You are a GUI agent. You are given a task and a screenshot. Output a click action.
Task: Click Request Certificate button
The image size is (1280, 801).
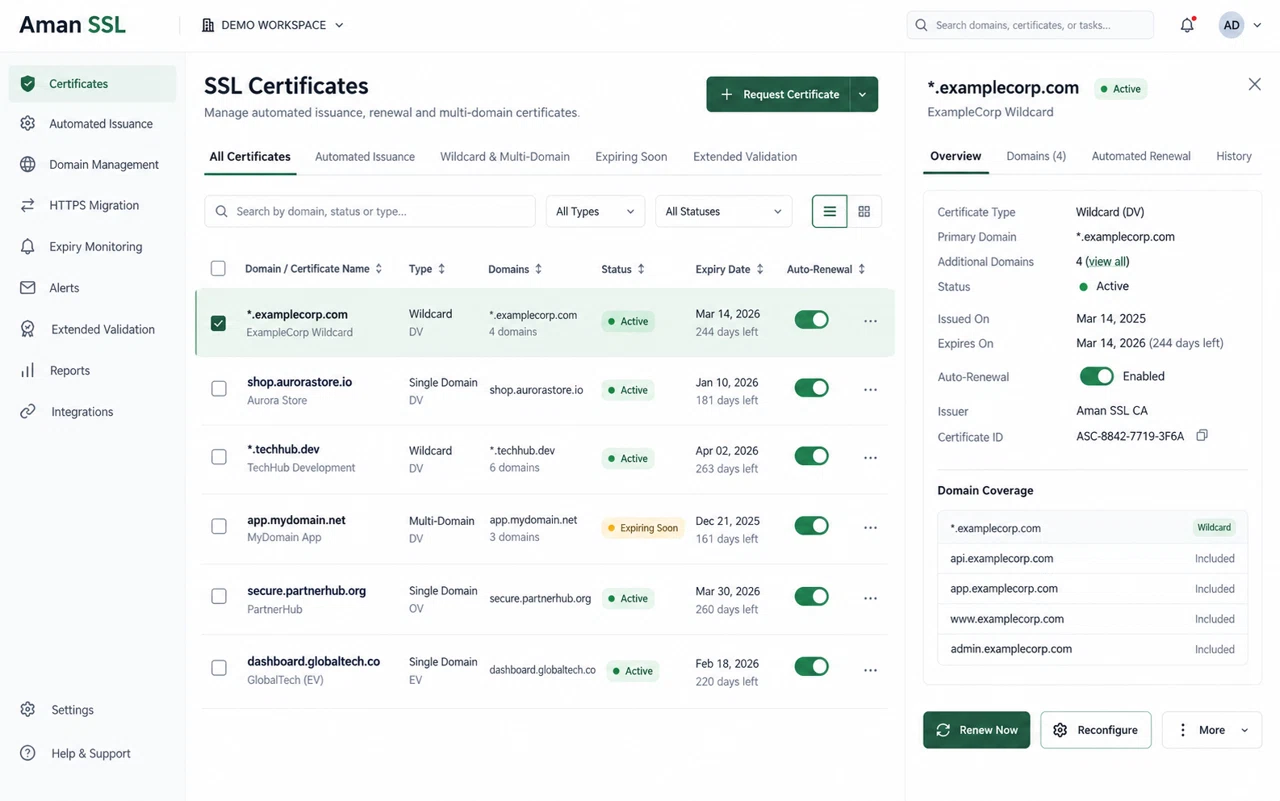(x=779, y=94)
